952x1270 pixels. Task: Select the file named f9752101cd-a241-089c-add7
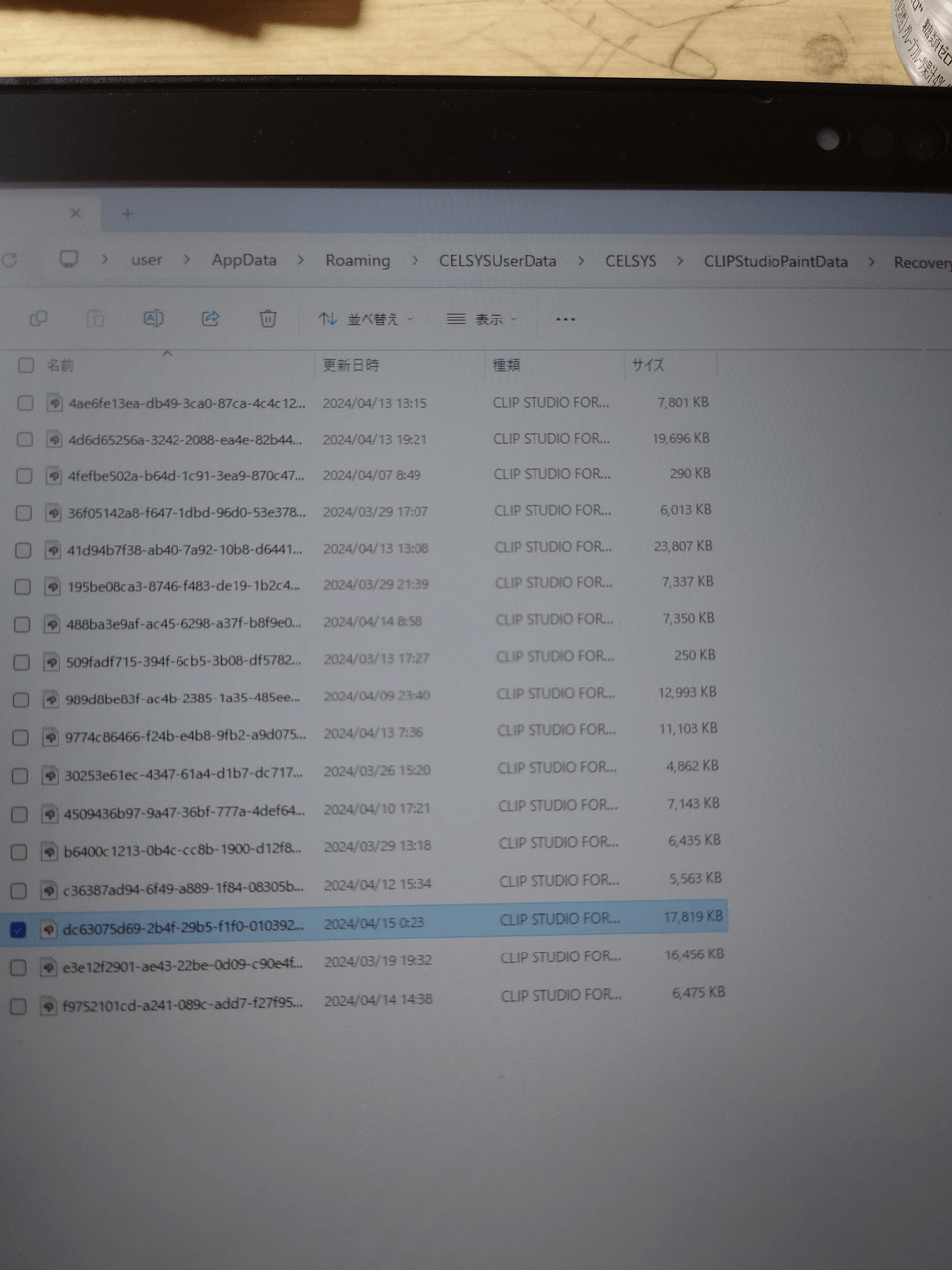tap(183, 1004)
